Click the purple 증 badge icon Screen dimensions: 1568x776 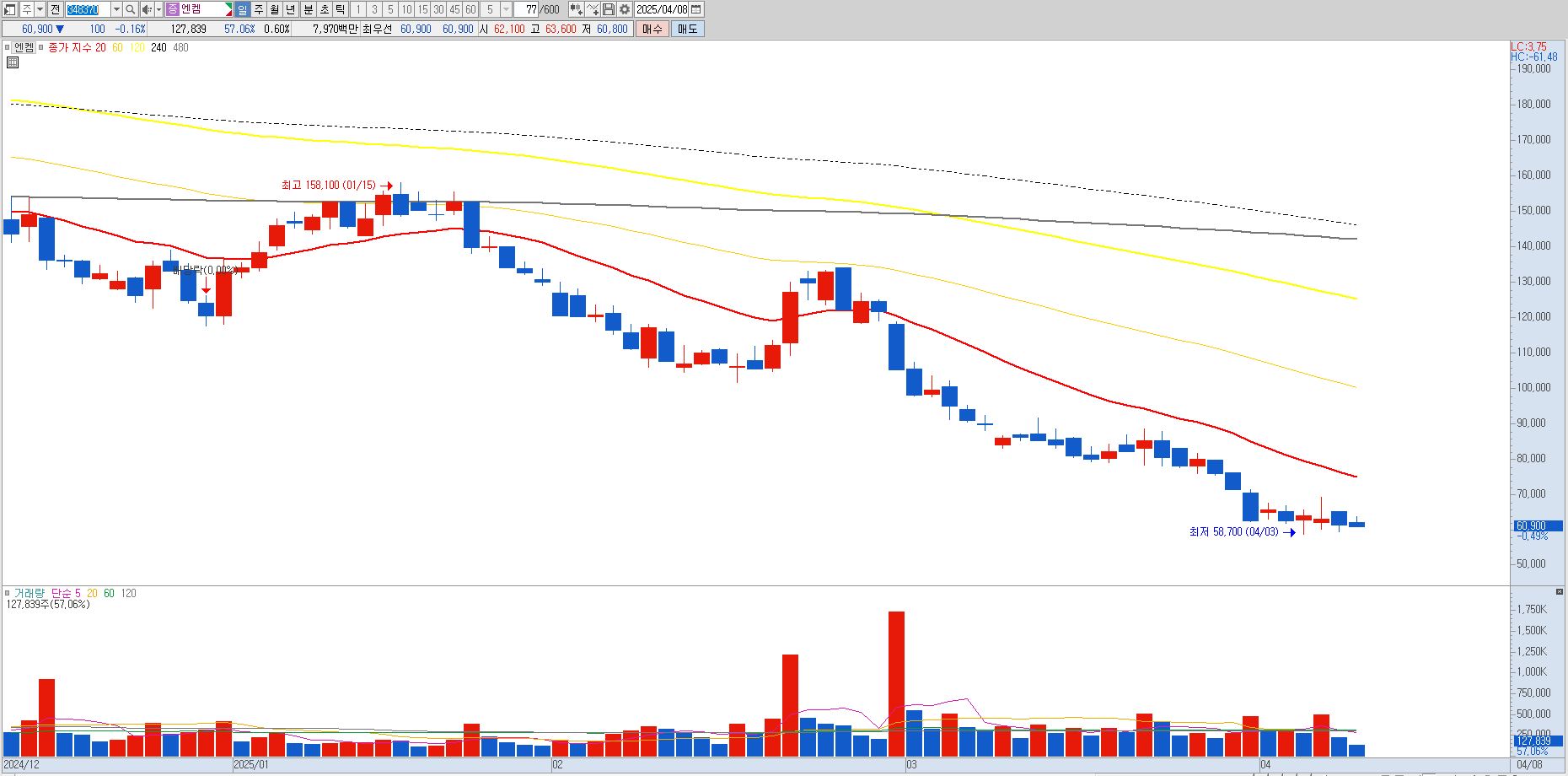point(173,9)
